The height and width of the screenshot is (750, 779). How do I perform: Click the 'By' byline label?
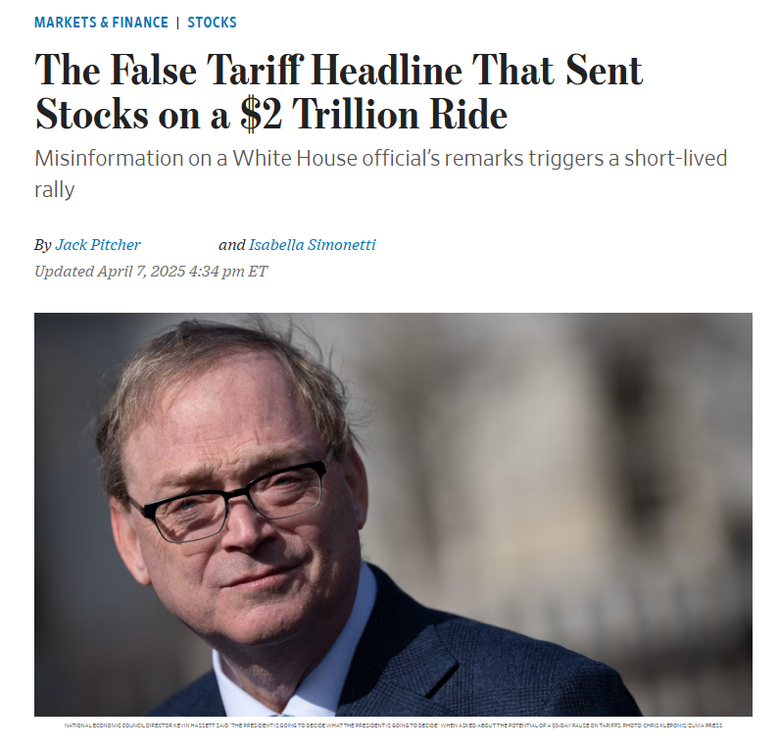42,245
